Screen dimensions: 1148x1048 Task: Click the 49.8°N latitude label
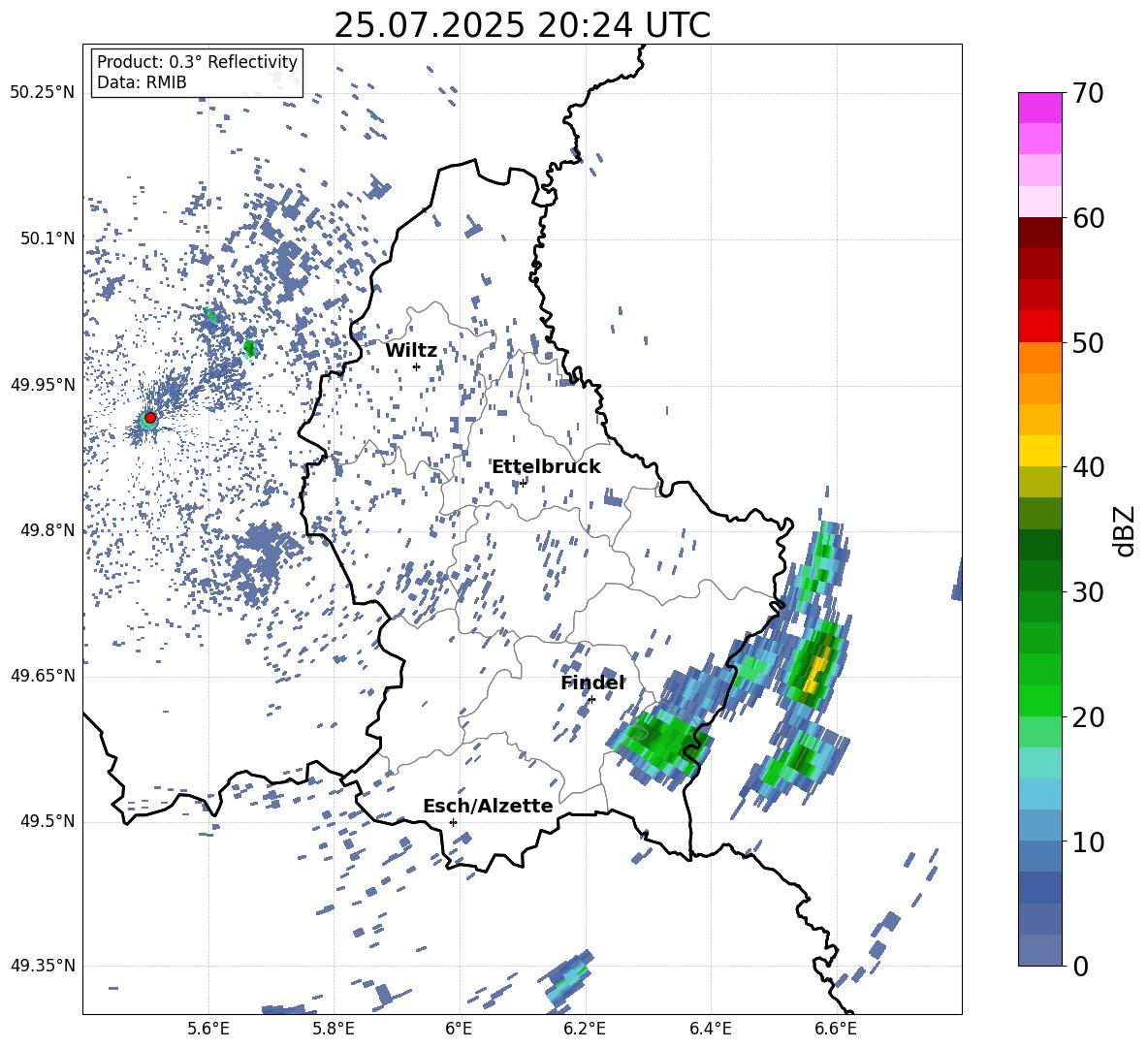(48, 530)
